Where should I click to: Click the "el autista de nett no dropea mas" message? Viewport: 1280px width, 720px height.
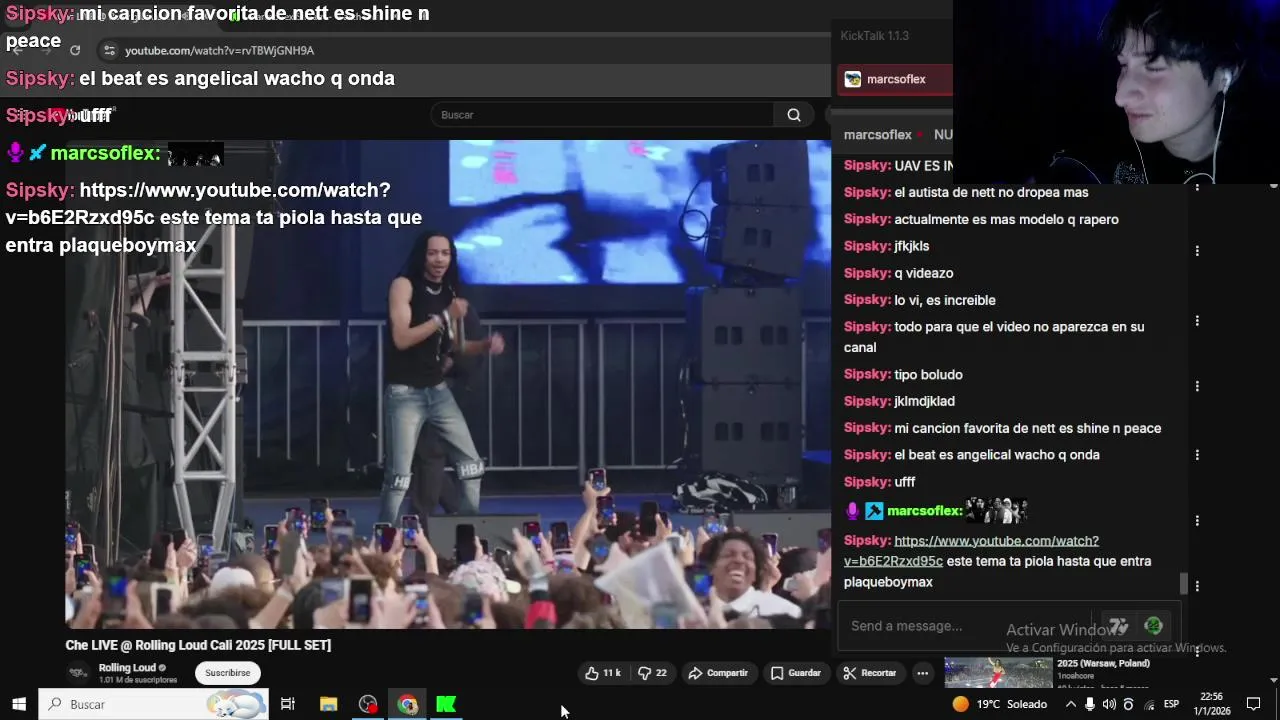pyautogui.click(x=991, y=192)
